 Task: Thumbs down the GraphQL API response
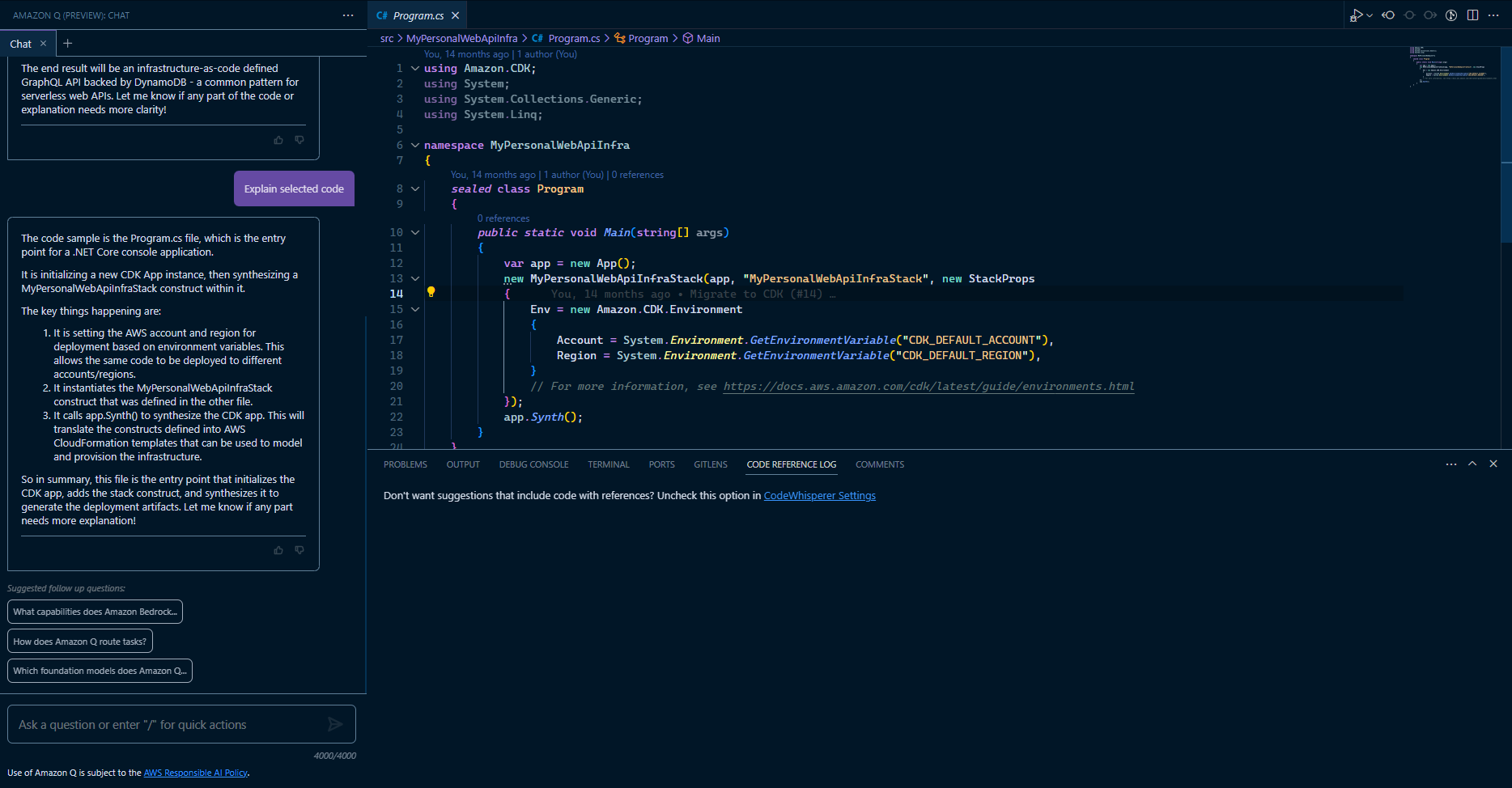[299, 140]
